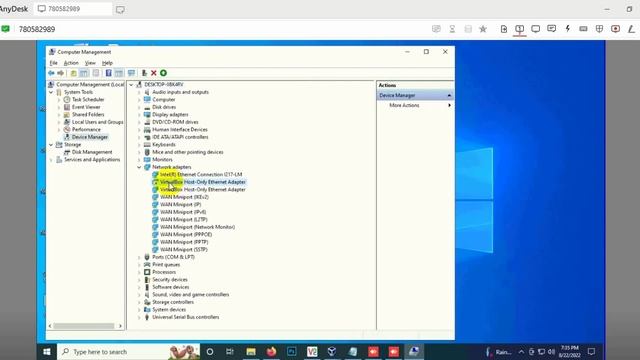This screenshot has width=640, height=360.
Task: Open Local Users and Groups
Action: point(98,122)
